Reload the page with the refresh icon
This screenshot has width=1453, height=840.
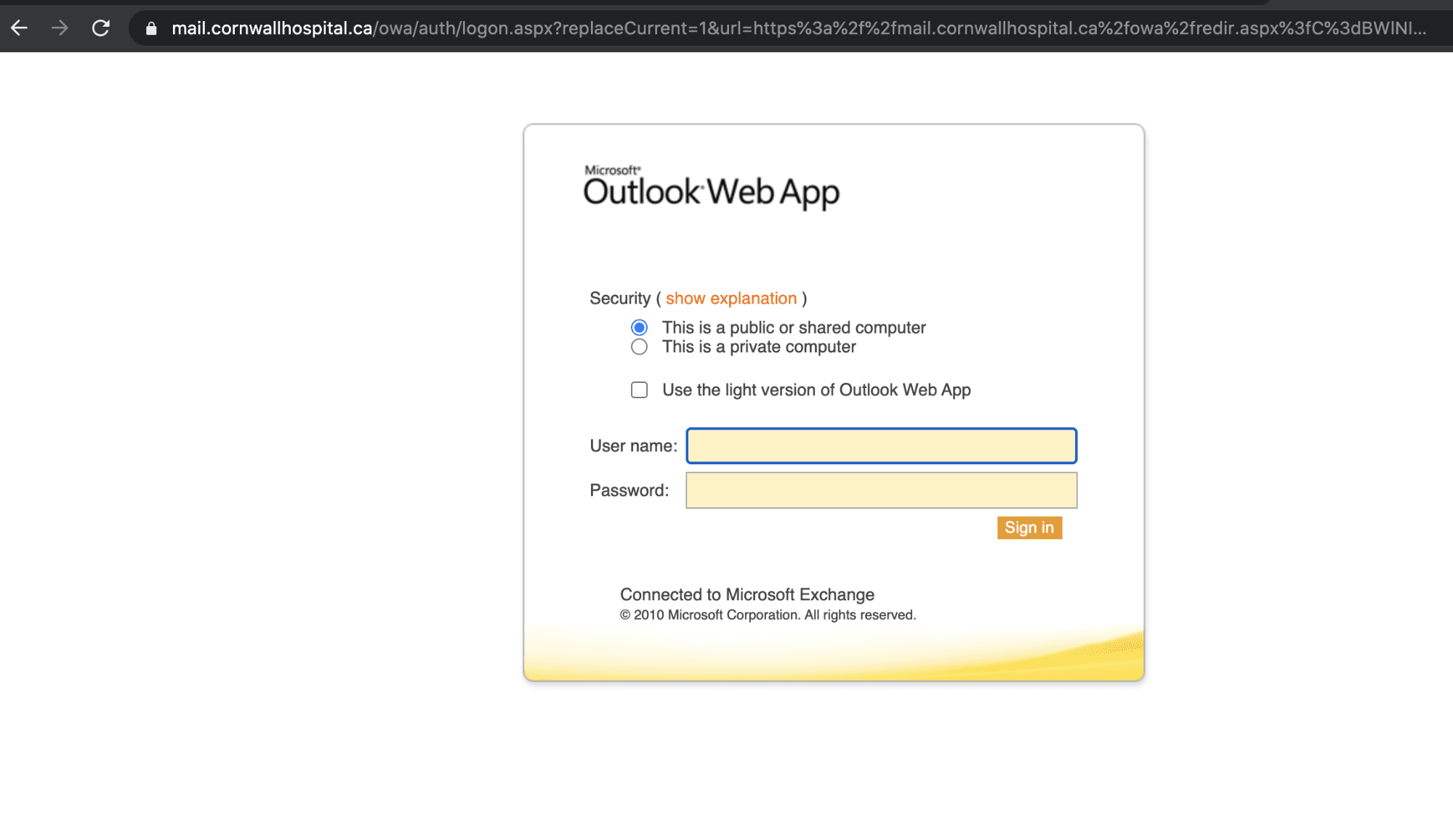coord(101,28)
